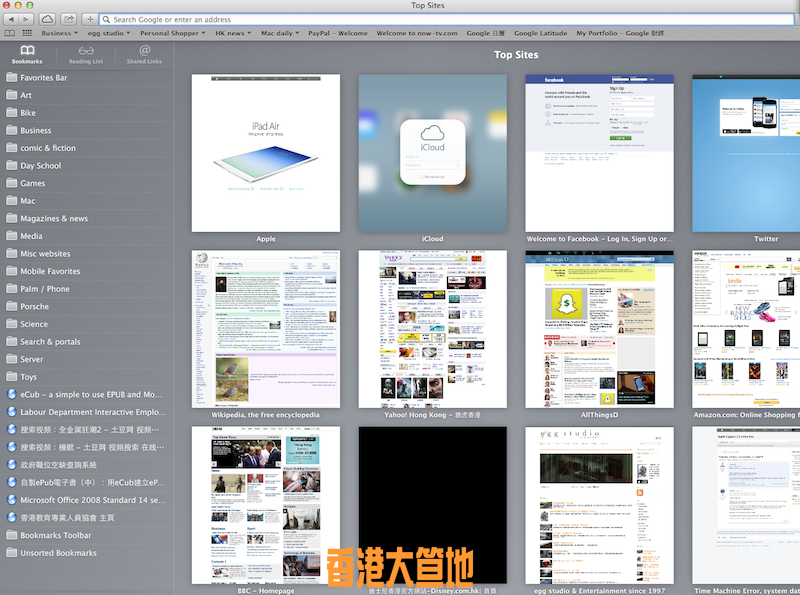Viewport: 800px width, 595px height.
Task: Open the Media bookmarks folder
Action: 87,236
